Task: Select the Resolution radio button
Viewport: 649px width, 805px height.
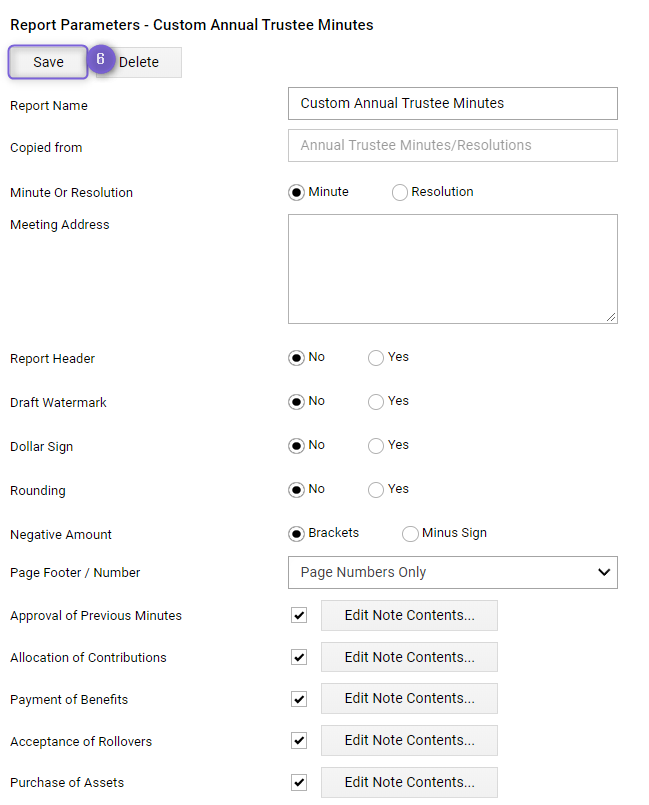Action: tap(399, 192)
